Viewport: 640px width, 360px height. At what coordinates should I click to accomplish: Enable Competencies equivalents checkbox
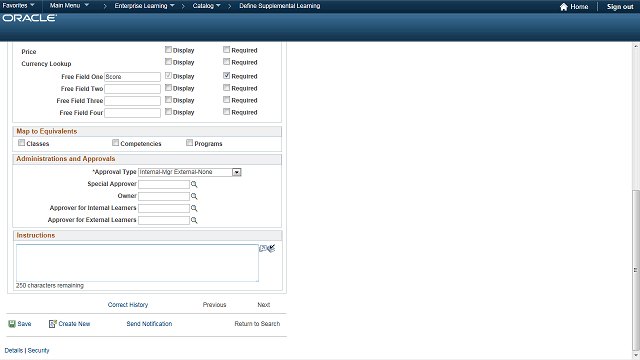pos(116,143)
